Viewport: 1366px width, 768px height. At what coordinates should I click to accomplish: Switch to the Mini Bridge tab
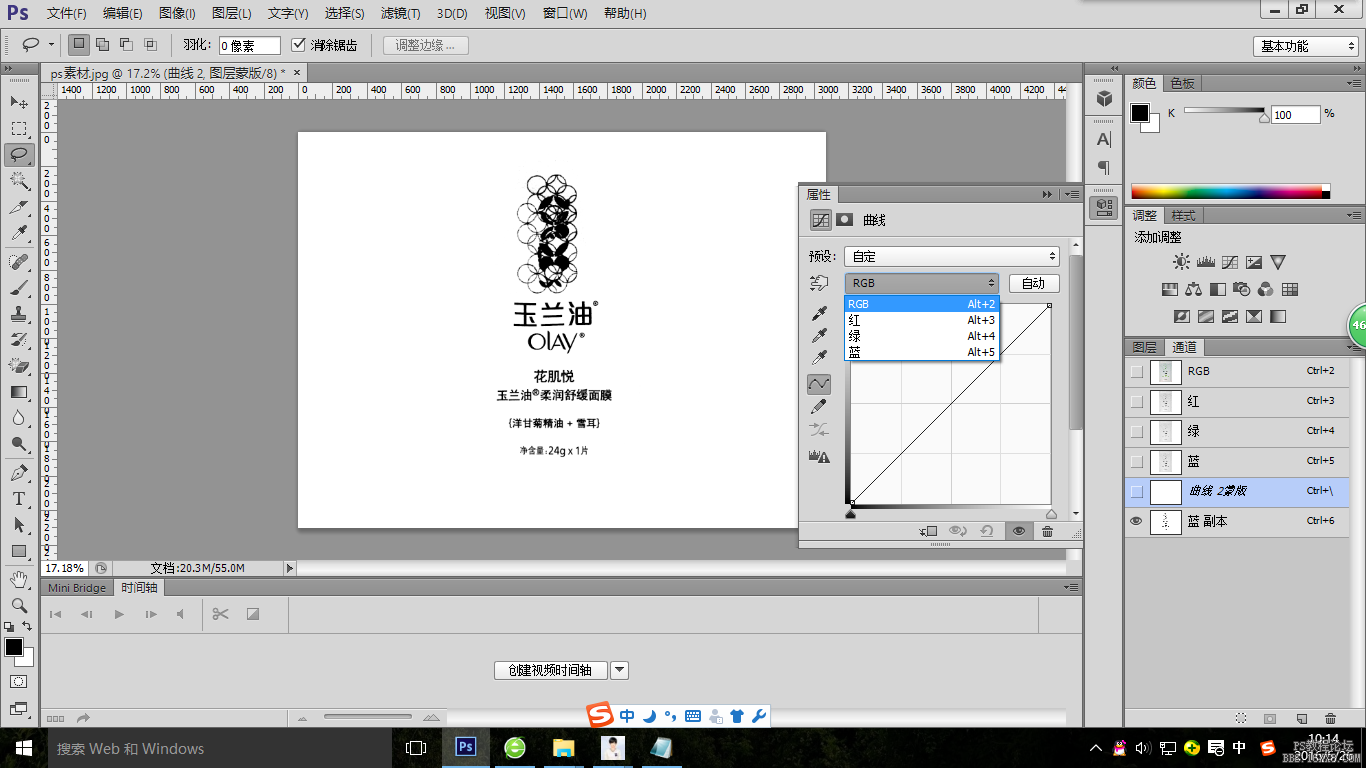pyautogui.click(x=77, y=588)
